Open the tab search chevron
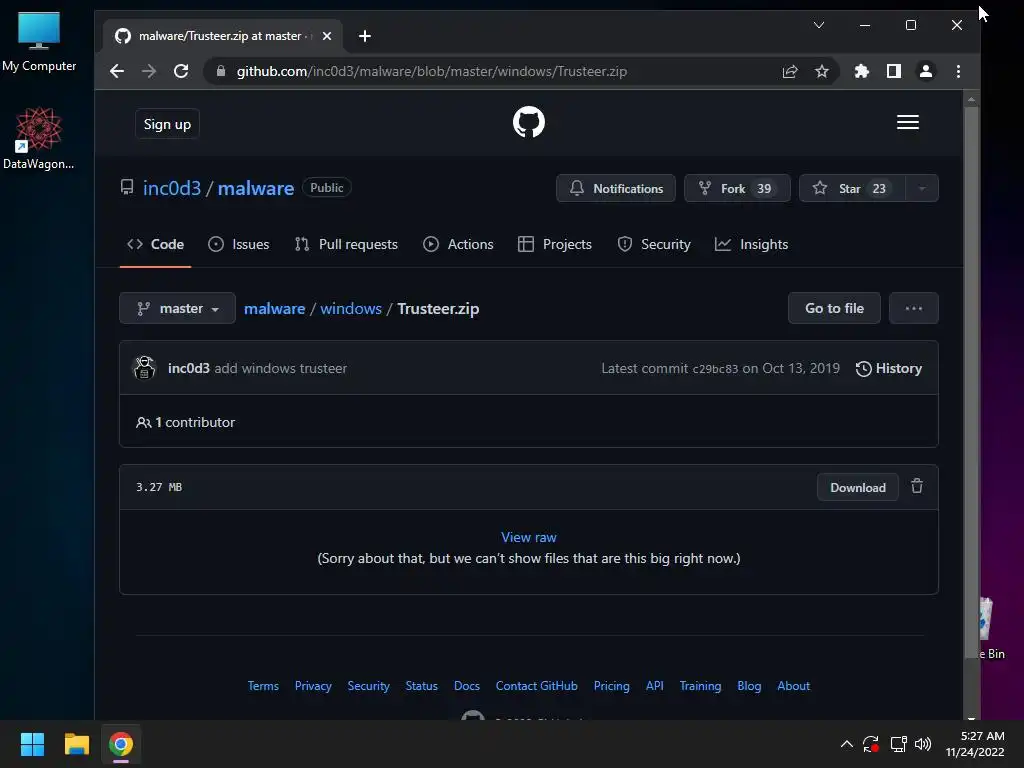 tap(819, 25)
